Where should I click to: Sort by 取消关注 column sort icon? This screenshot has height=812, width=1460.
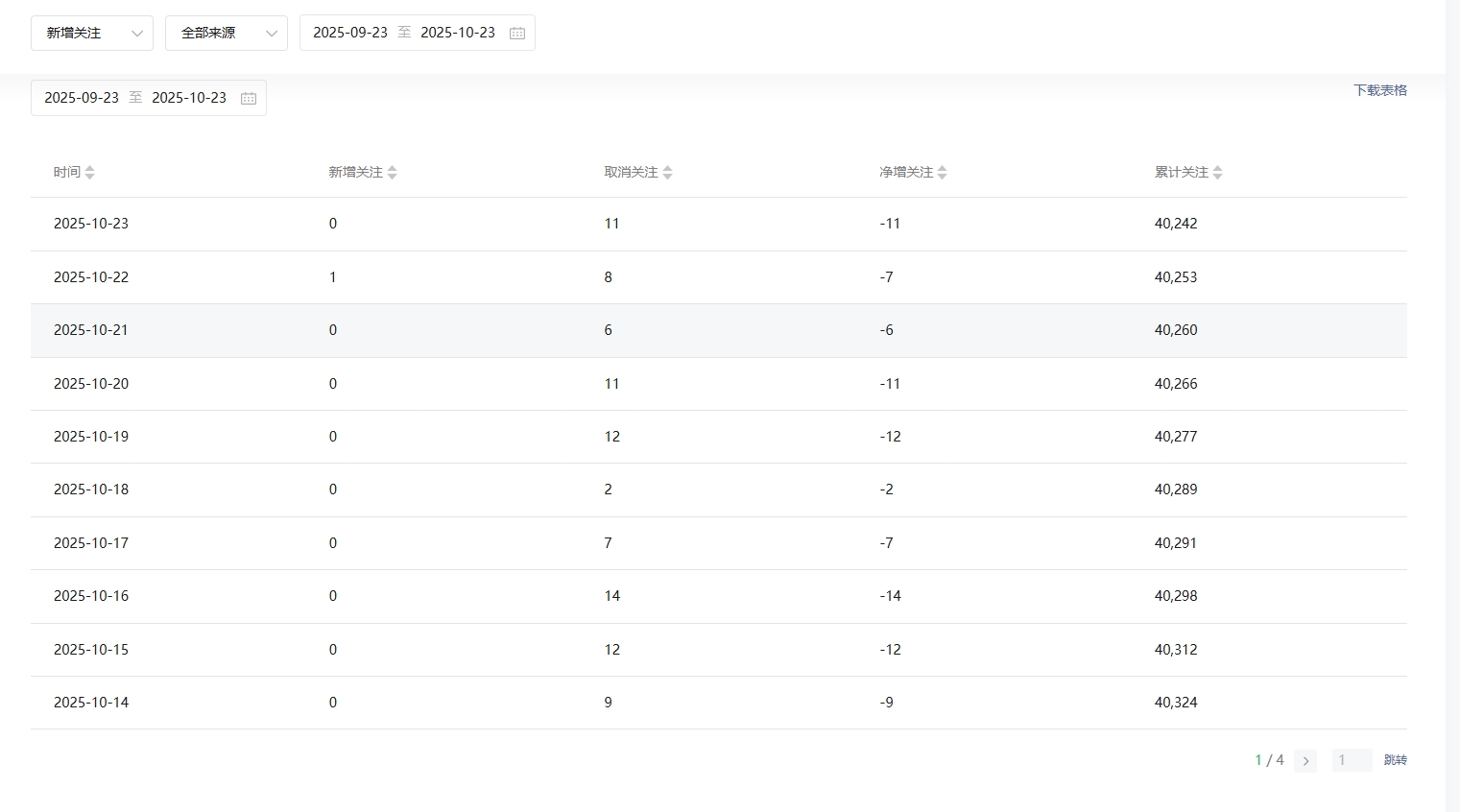click(x=667, y=173)
